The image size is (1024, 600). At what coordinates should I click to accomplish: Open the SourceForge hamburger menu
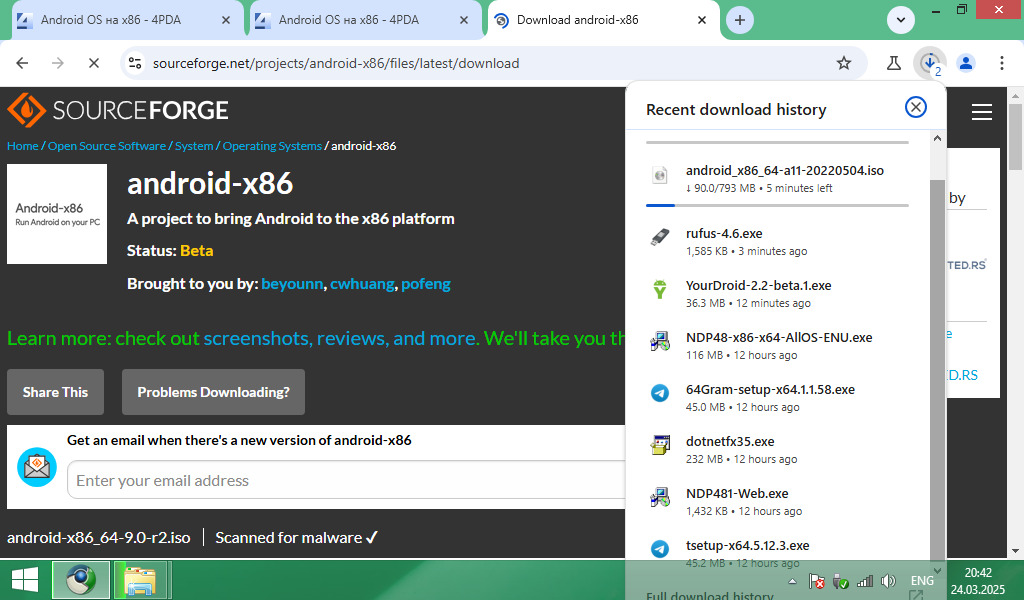coord(982,112)
